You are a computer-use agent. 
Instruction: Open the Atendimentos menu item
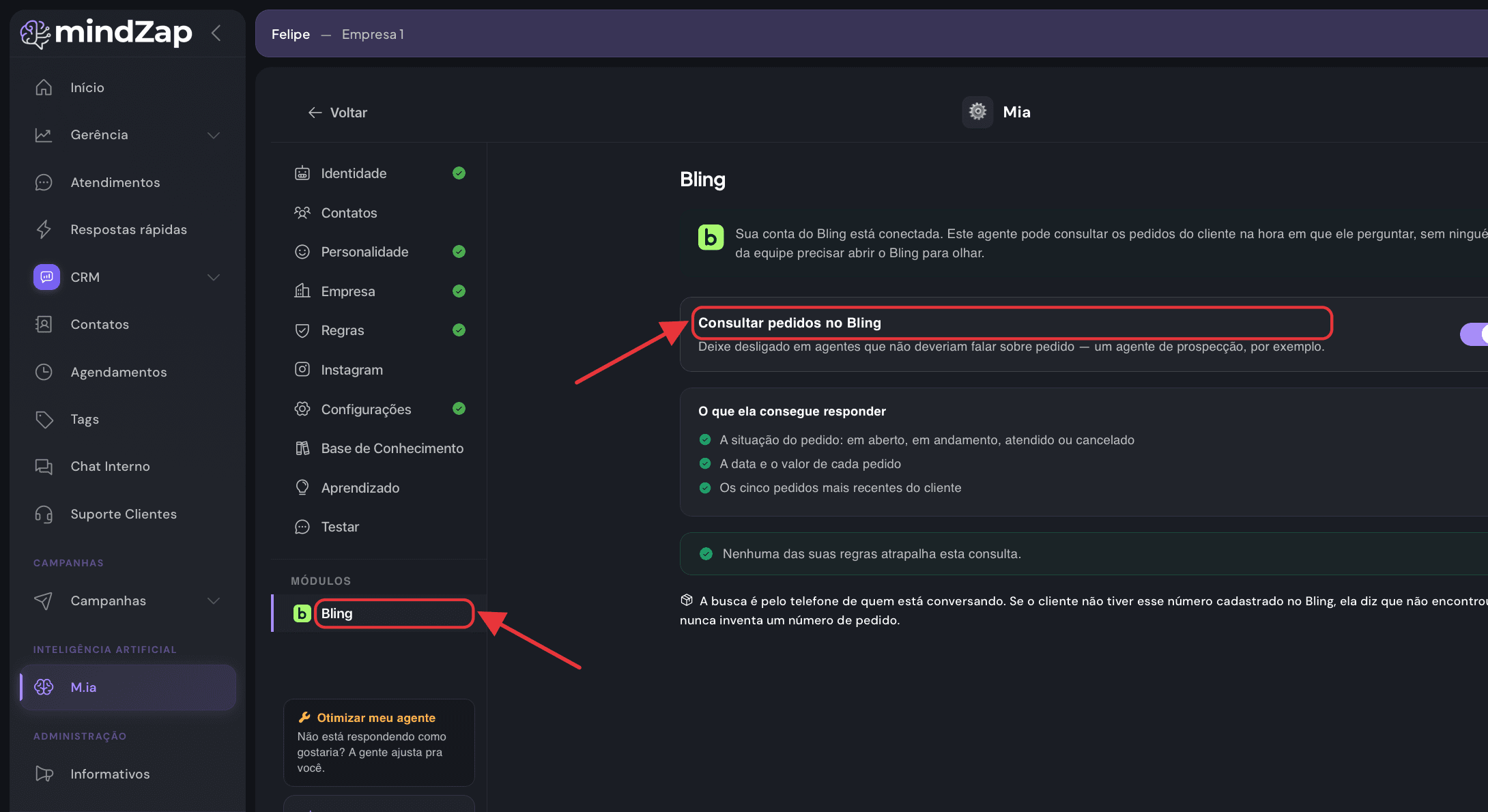128,182
